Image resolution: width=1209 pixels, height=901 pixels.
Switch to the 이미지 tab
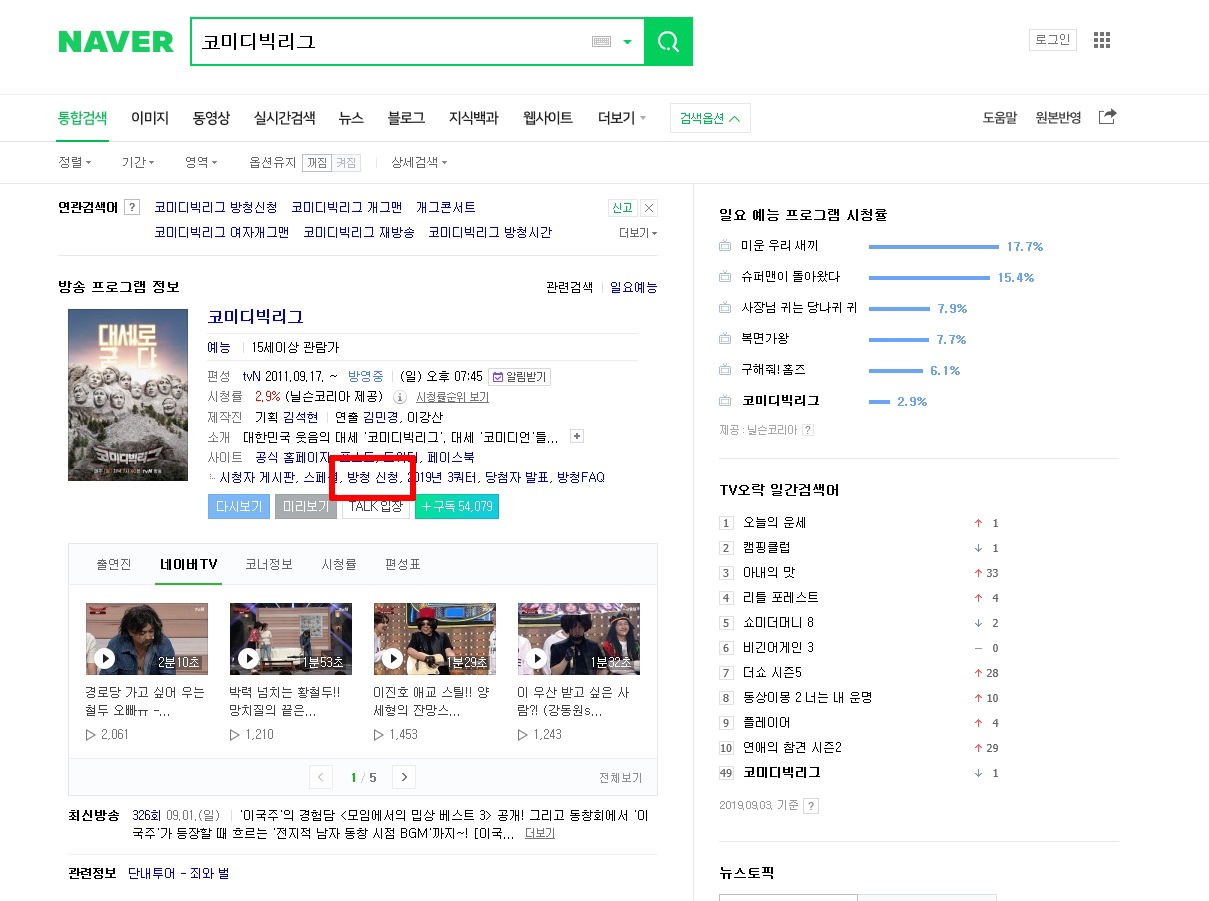click(x=150, y=118)
